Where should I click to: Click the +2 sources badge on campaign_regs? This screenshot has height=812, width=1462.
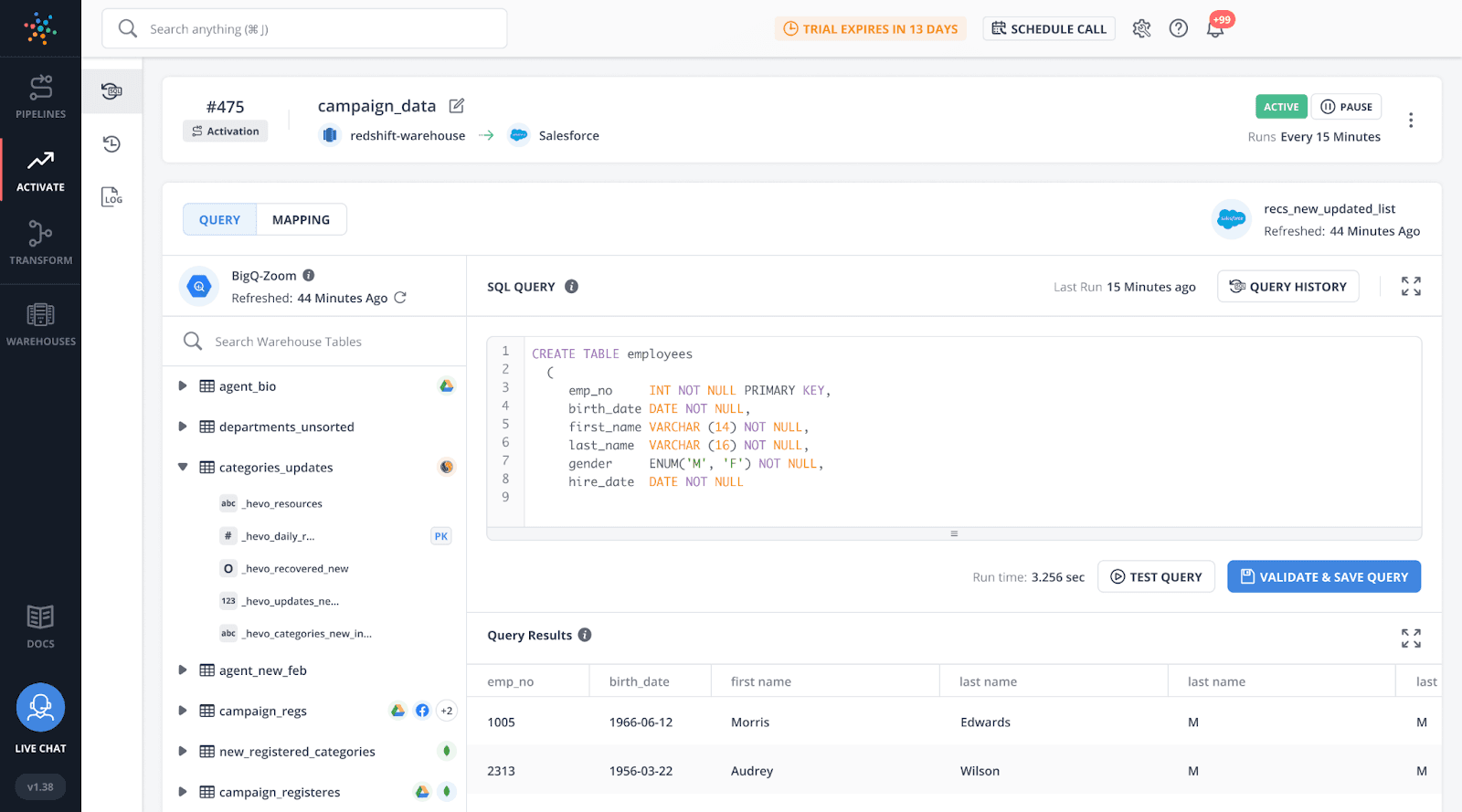click(447, 711)
